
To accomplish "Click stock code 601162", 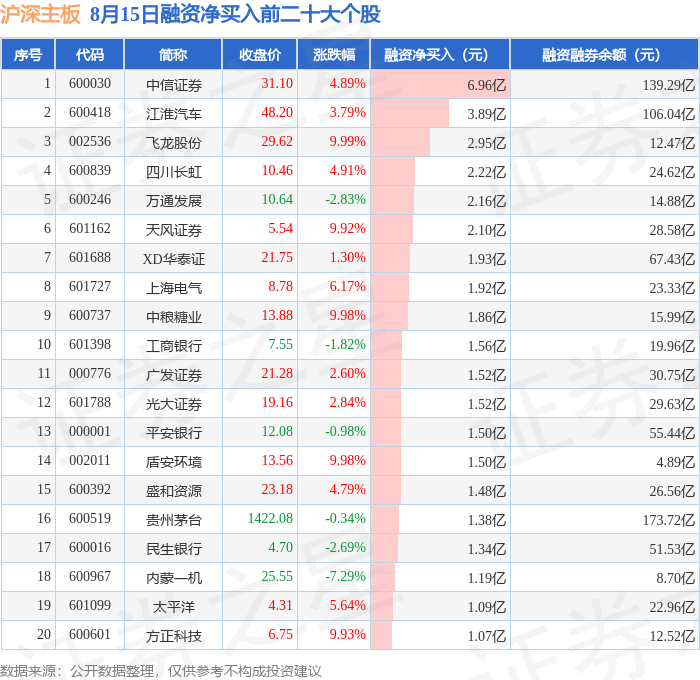I will [90, 229].
